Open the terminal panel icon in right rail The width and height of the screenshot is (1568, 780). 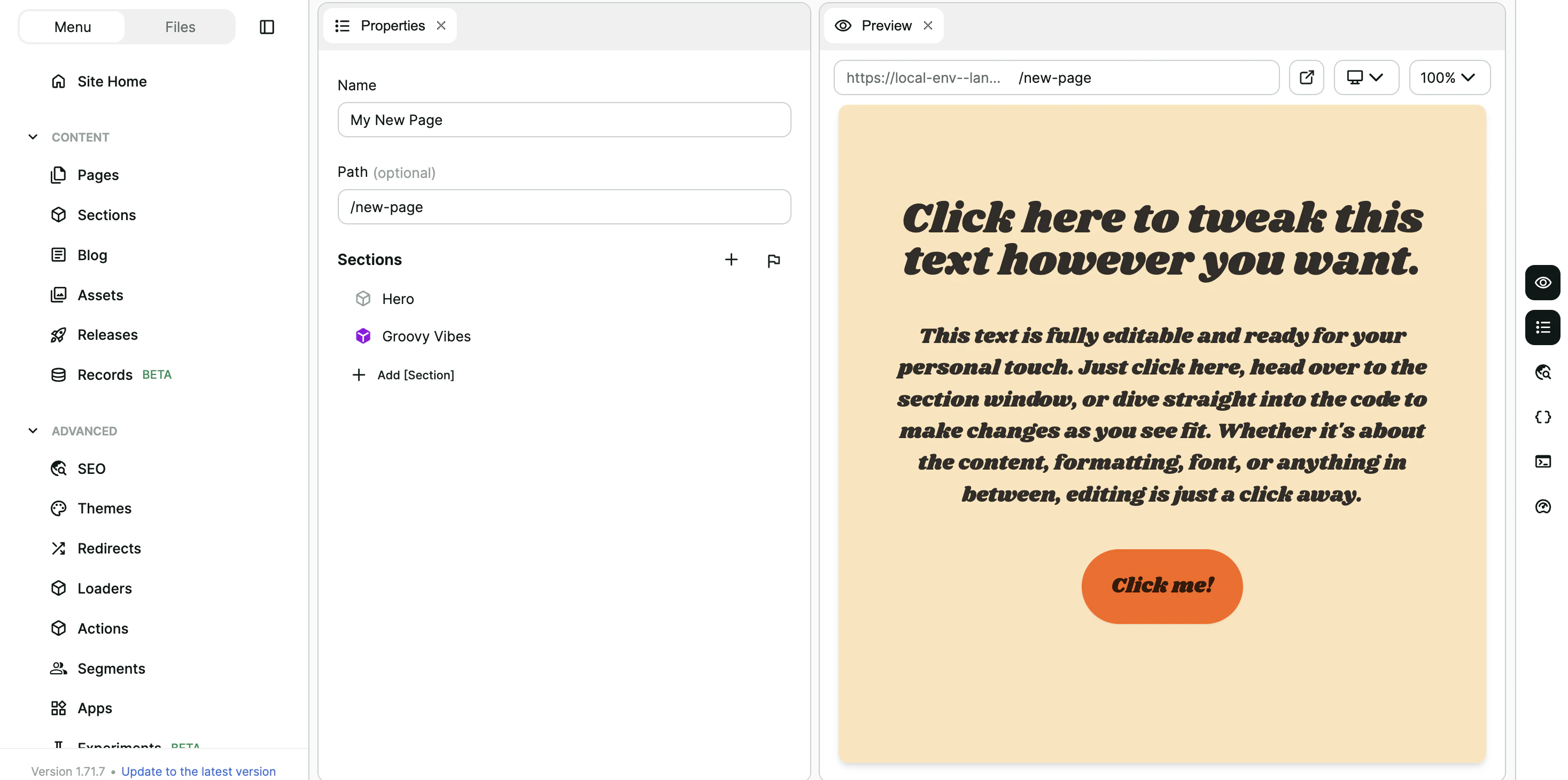(x=1542, y=462)
